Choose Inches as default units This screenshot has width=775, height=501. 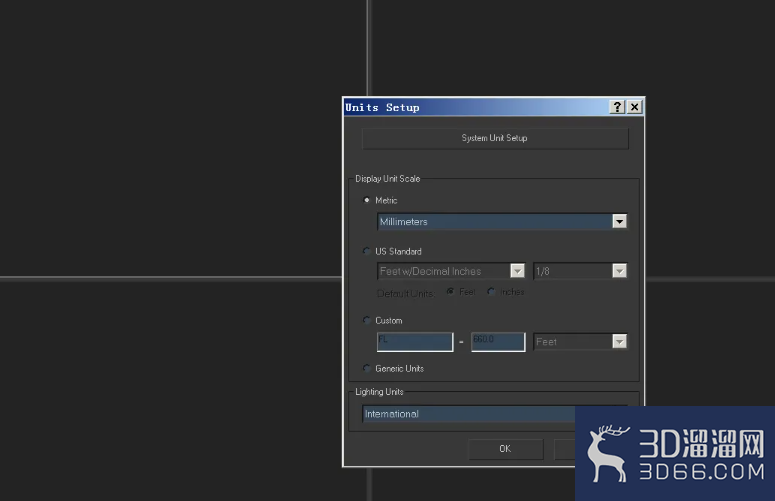pyautogui.click(x=491, y=292)
